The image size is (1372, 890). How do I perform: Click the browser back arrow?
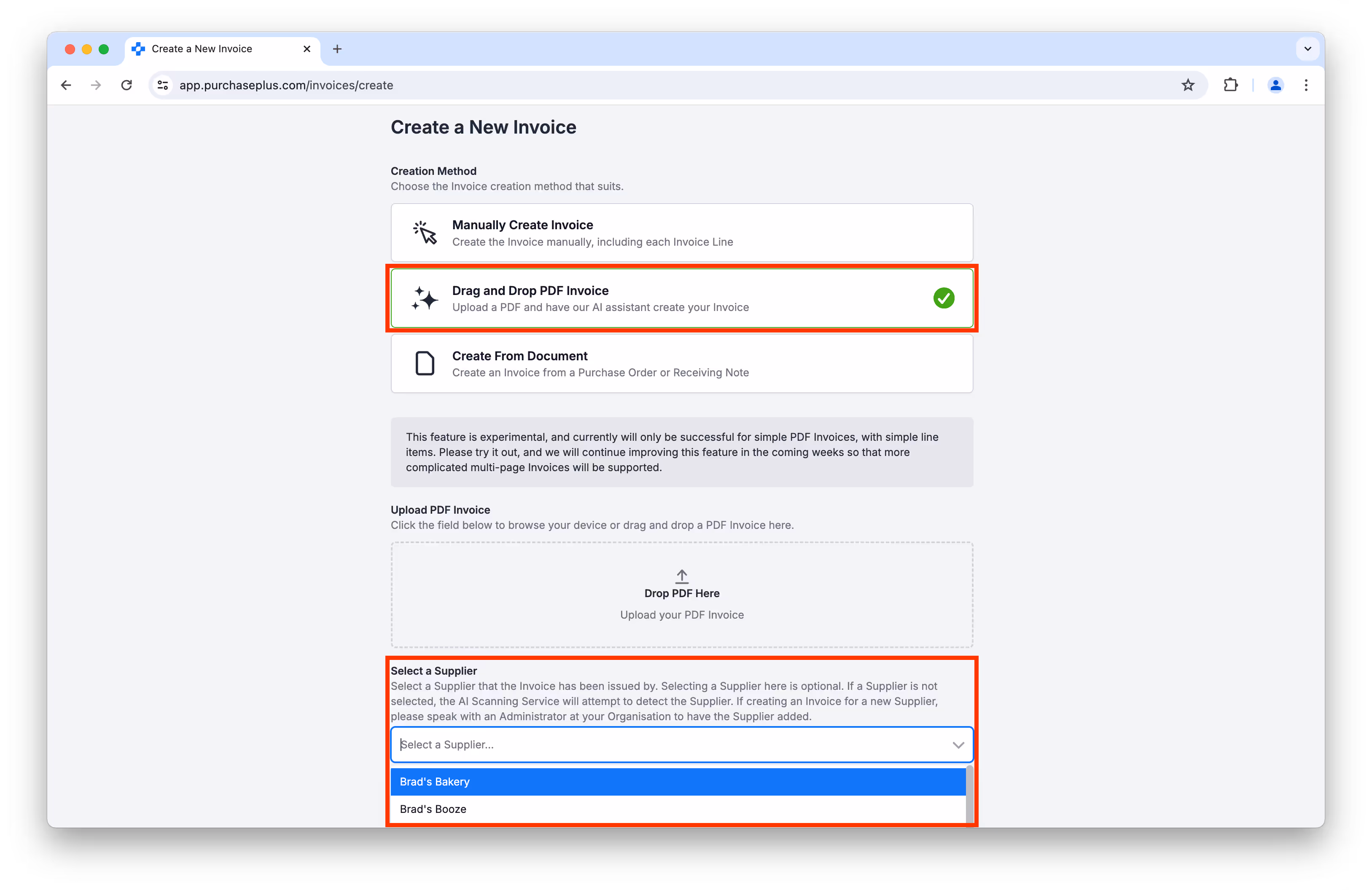[x=66, y=85]
